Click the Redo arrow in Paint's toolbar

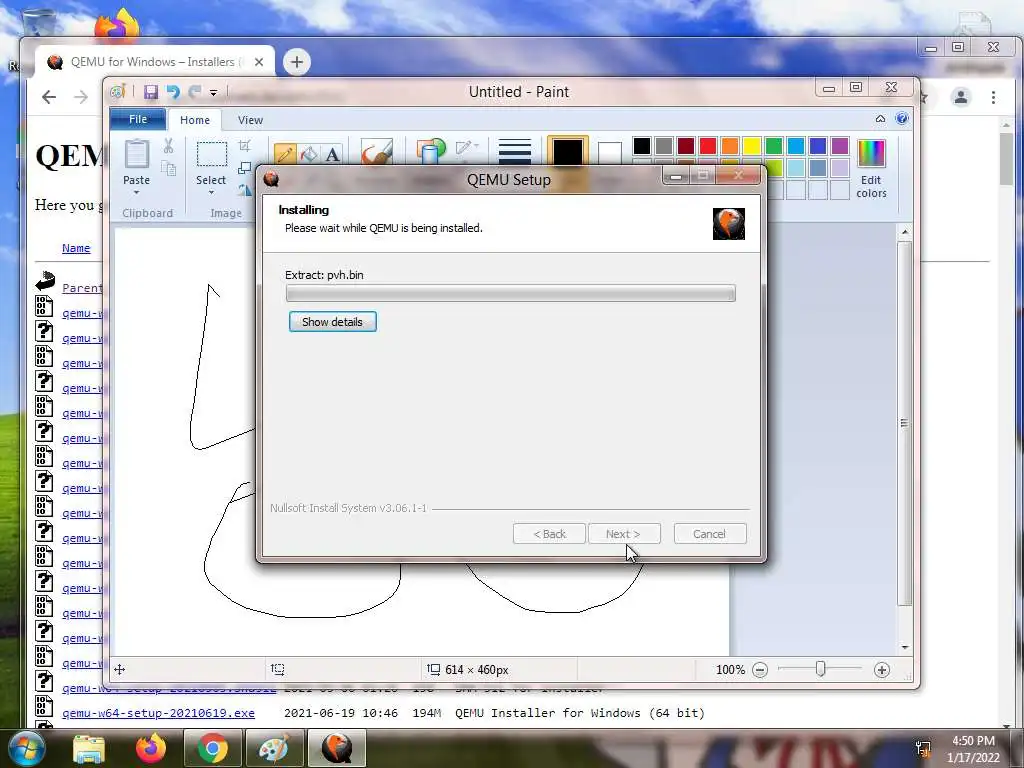coord(194,92)
